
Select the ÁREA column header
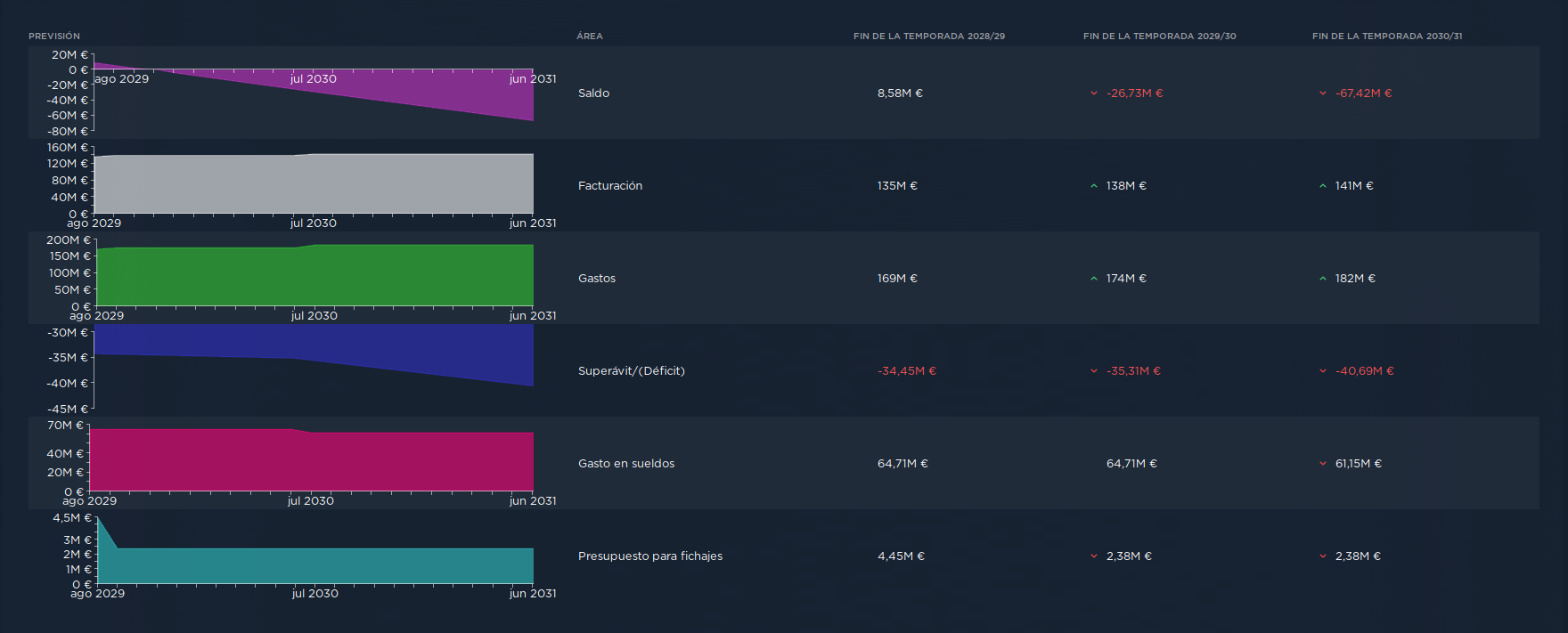click(x=590, y=37)
